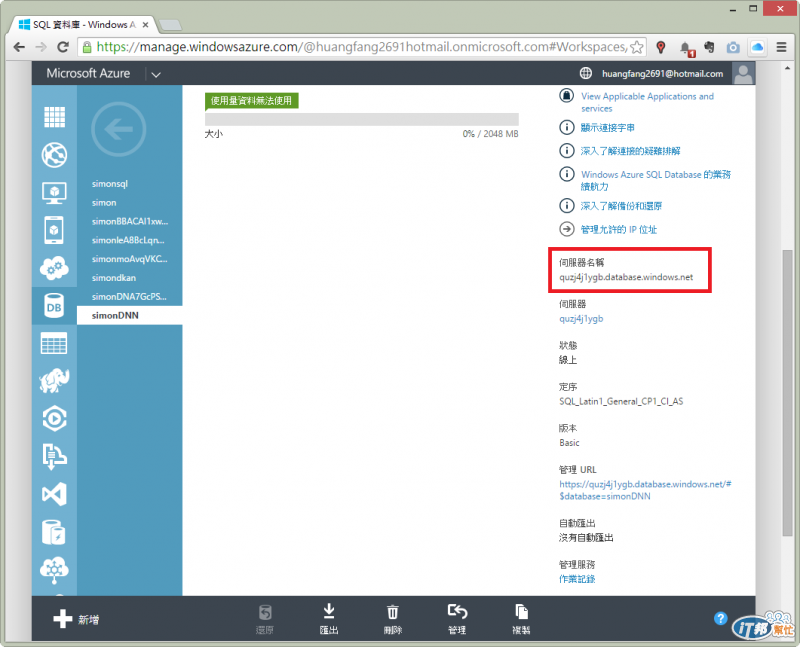Select the simonleA8BcLqn... database
Screen dimensions: 800x647
coord(130,240)
